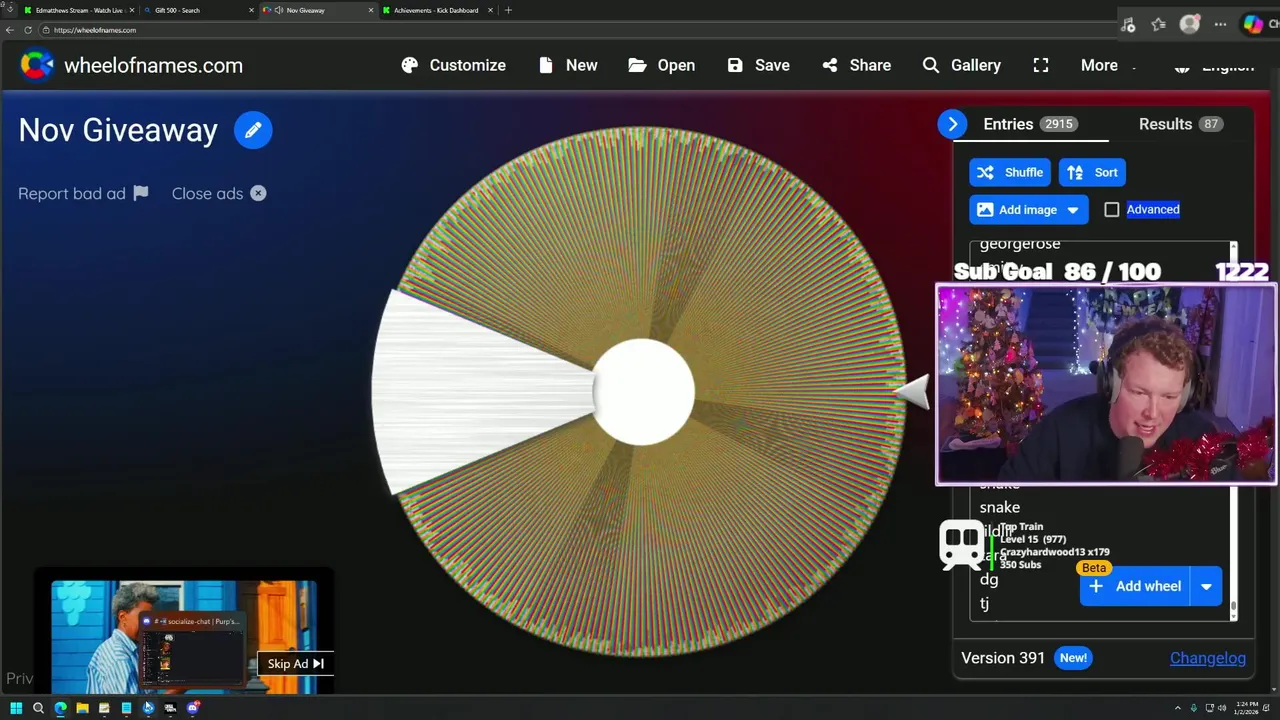Click the wheelofnames.com logo icon
Viewport: 1280px width, 720px height.
(x=37, y=65)
